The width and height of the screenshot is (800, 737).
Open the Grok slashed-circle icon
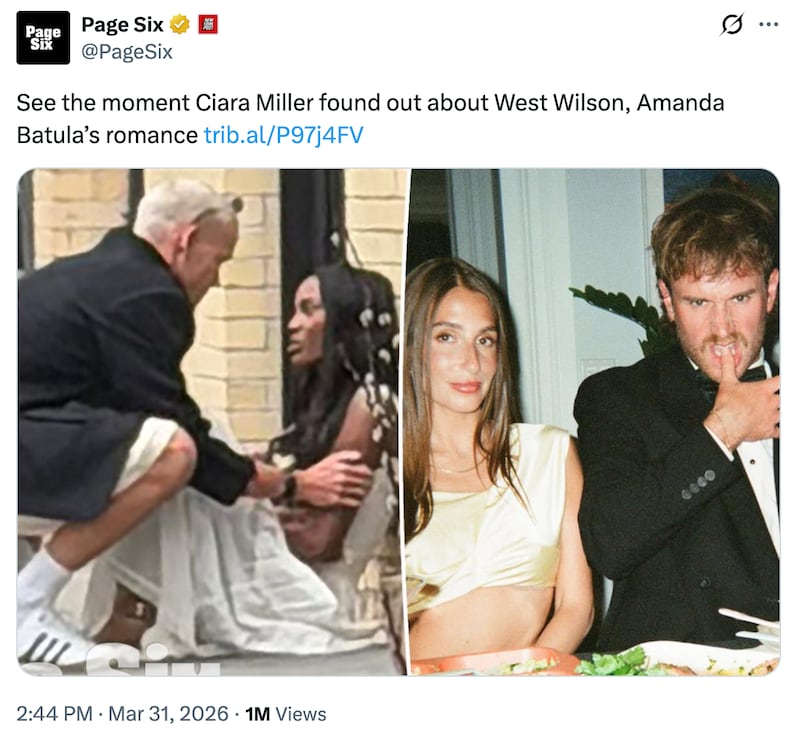point(731,27)
